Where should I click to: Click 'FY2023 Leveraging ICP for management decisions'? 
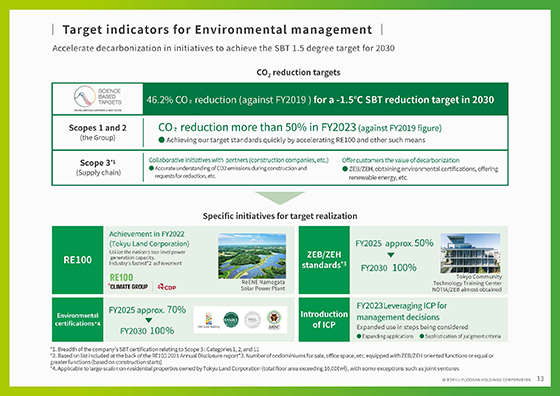pyautogui.click(x=402, y=311)
